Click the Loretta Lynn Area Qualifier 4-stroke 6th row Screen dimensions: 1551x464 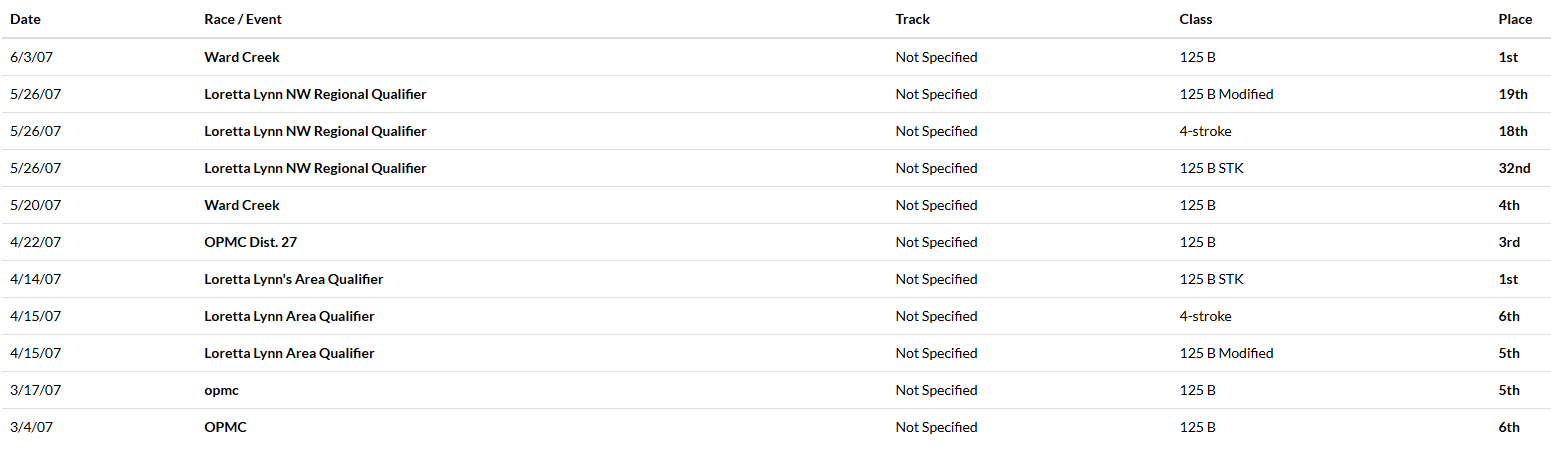click(775, 316)
